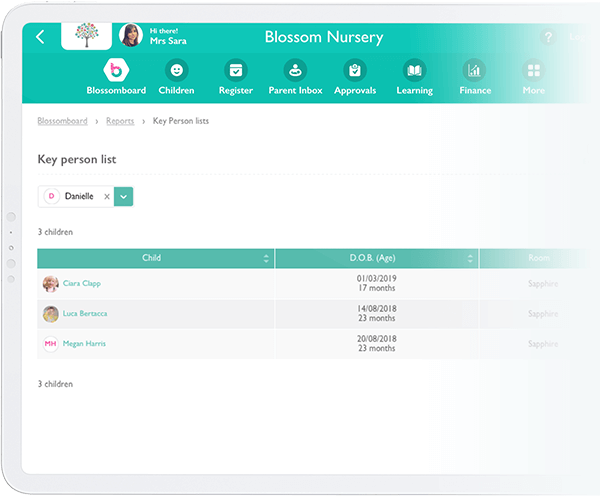Sort by the D.O.B. (Age) column arrows
This screenshot has height=496, width=600.
(470, 258)
